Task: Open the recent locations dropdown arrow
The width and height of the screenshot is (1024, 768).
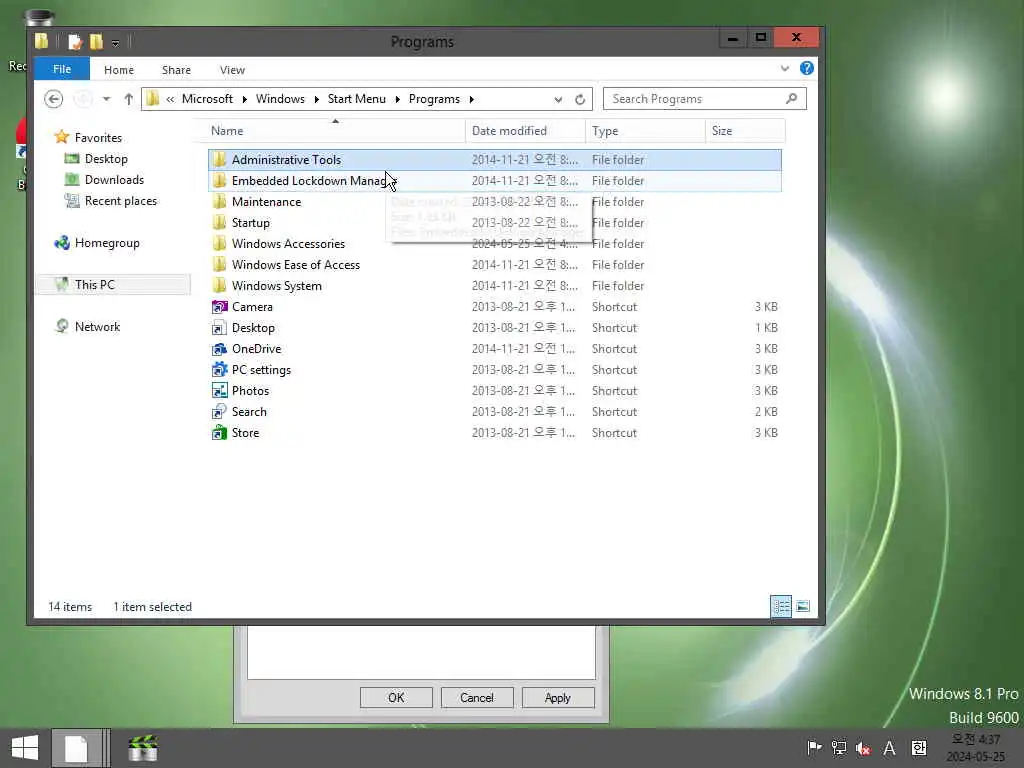Action: click(106, 99)
